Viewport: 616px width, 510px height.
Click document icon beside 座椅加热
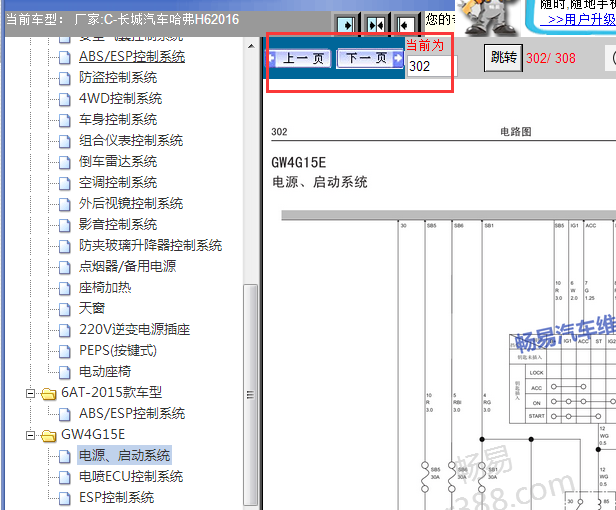pos(65,288)
